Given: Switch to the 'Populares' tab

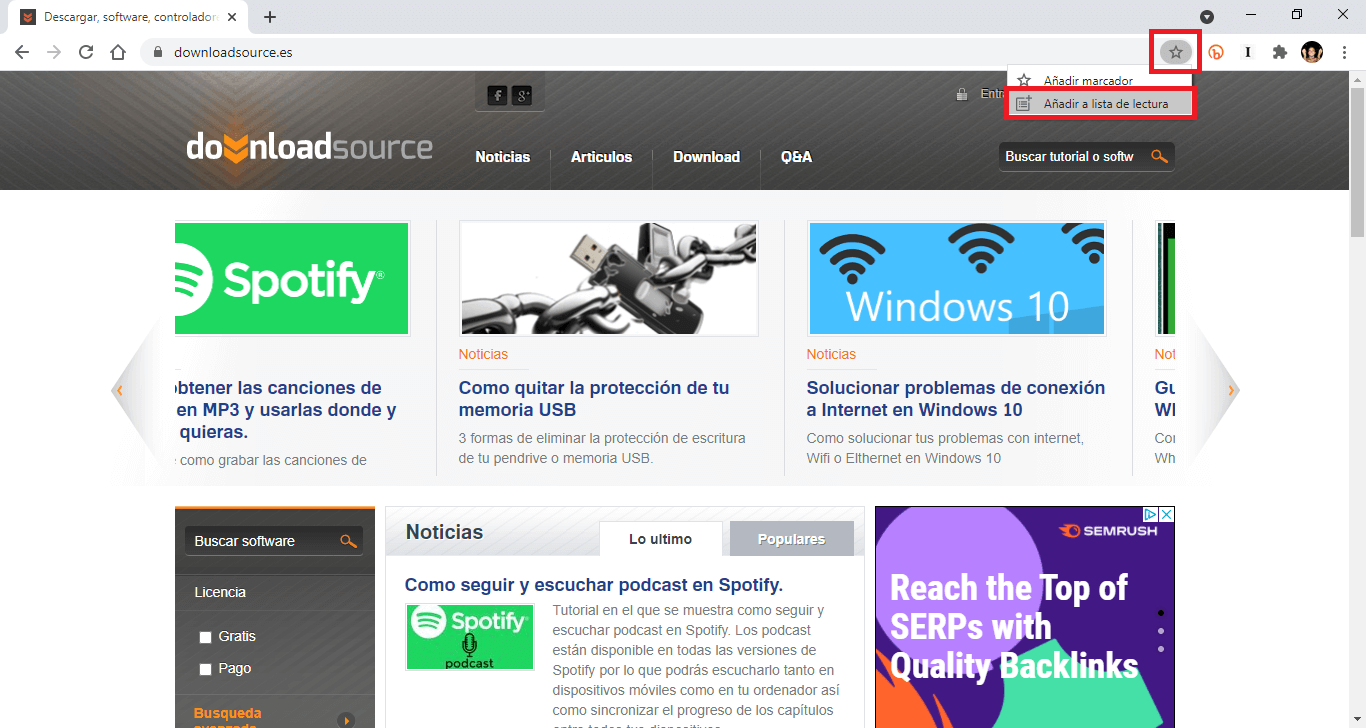Looking at the screenshot, I should (x=791, y=539).
